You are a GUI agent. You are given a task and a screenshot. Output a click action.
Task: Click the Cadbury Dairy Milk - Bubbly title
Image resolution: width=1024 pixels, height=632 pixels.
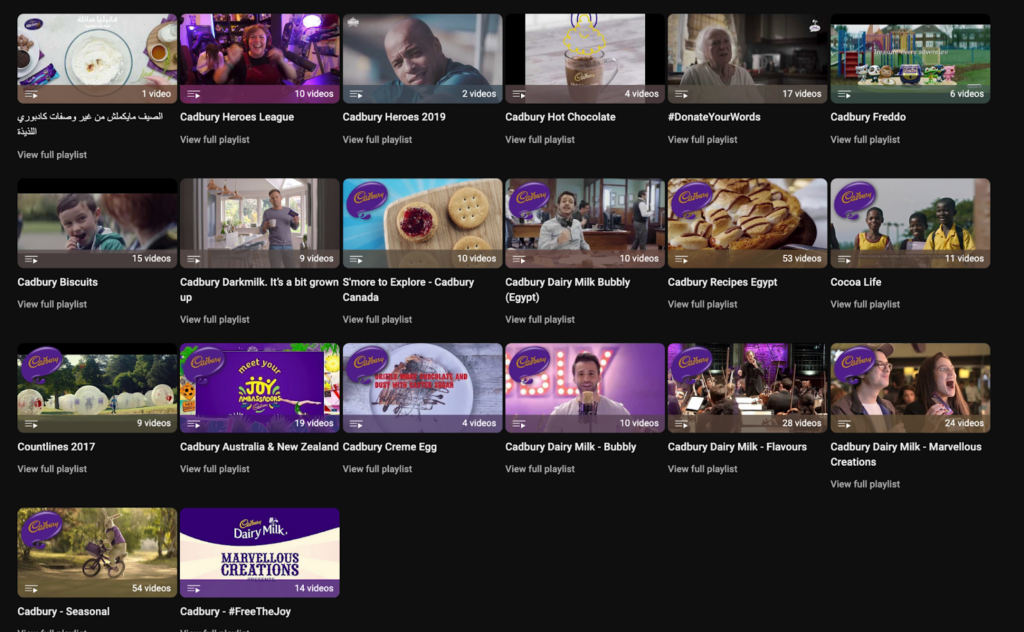pyautogui.click(x=570, y=447)
